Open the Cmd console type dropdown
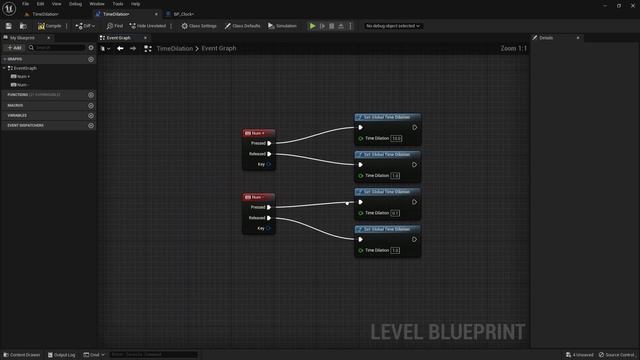 pyautogui.click(x=94, y=355)
